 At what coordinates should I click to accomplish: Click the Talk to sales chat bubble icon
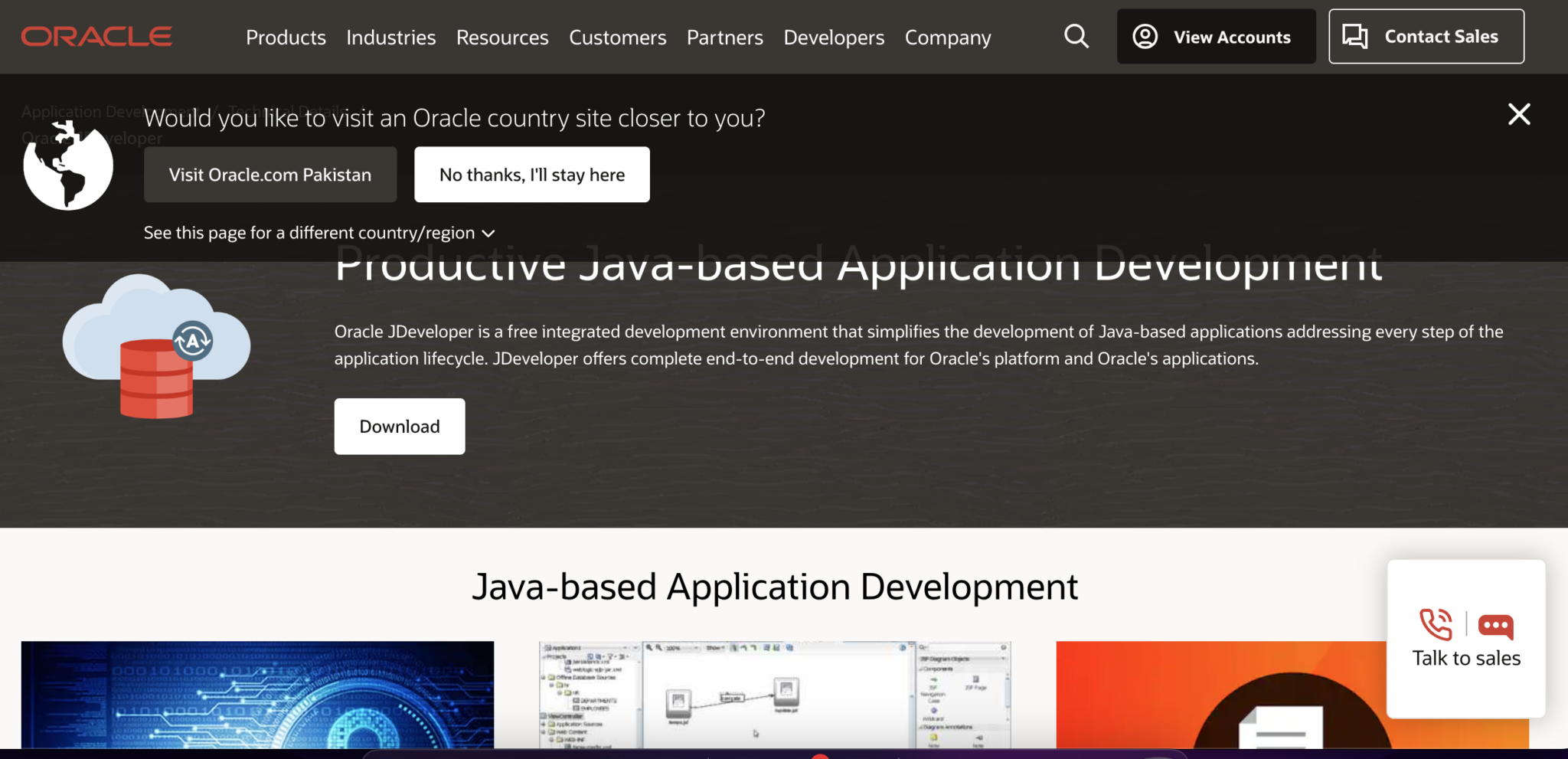[x=1495, y=627]
